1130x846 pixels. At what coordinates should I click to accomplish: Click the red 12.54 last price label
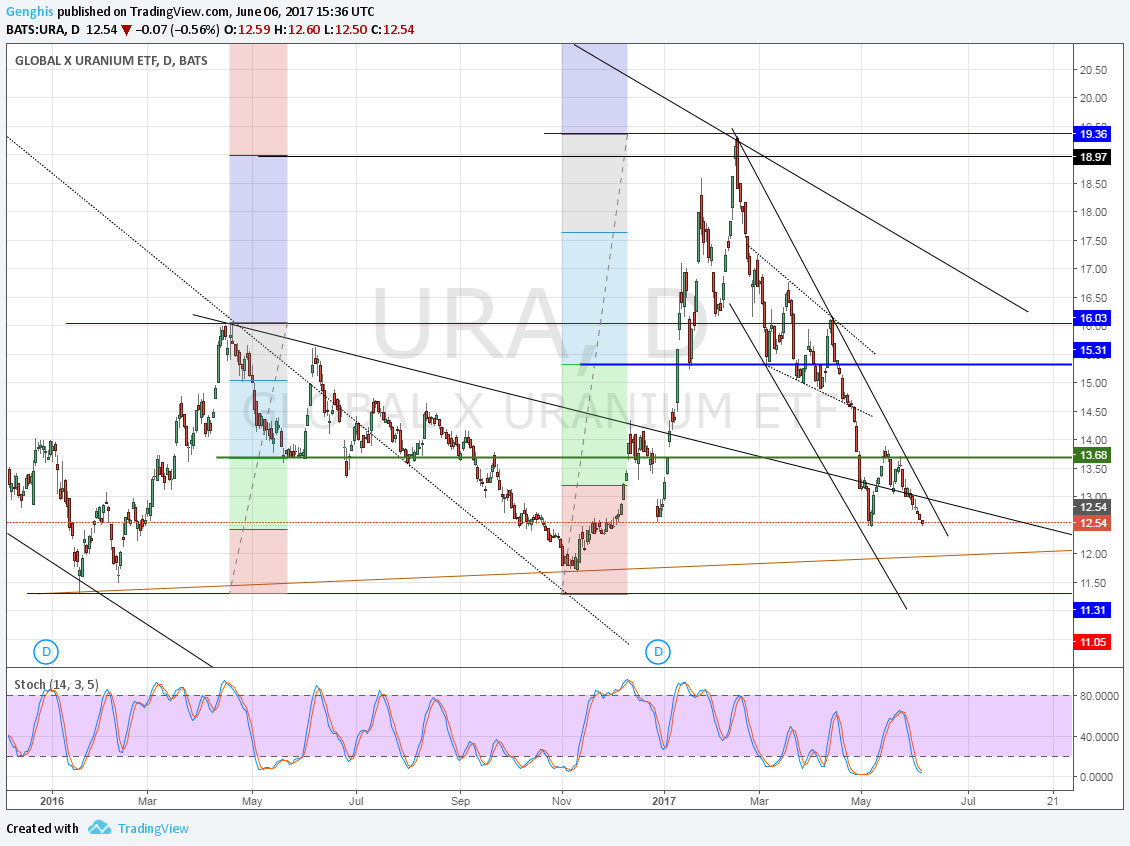click(1093, 523)
